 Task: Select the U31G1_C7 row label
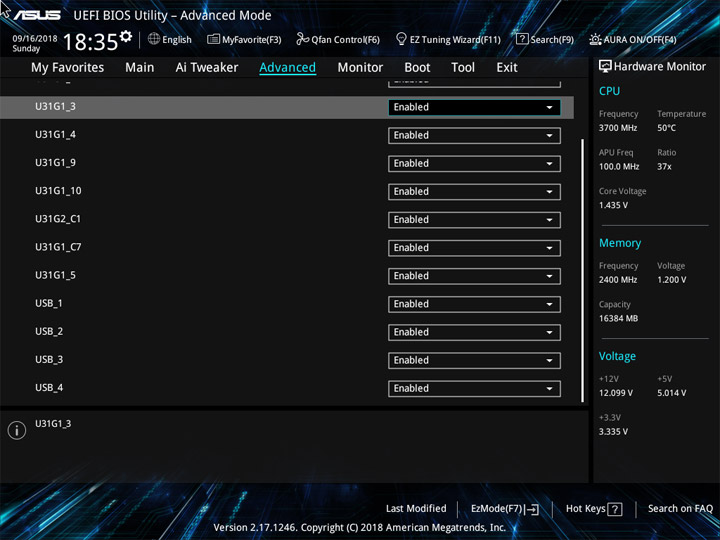58,247
